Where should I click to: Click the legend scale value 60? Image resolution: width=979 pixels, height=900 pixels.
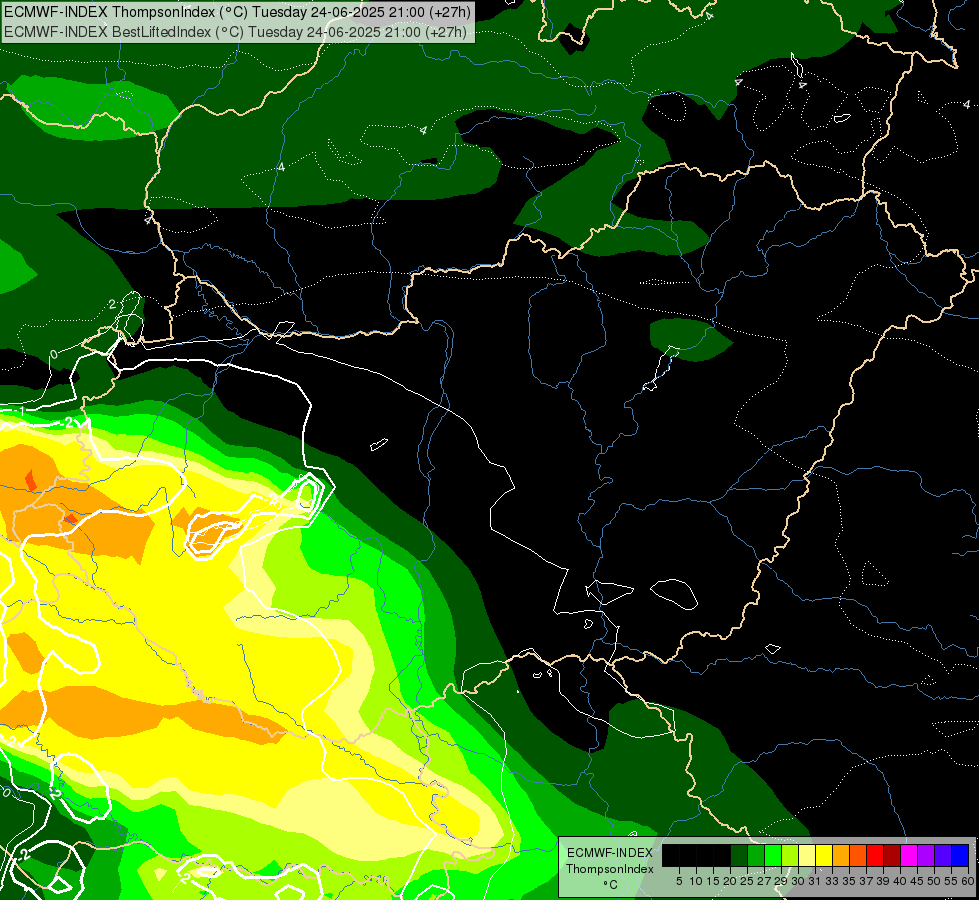[x=968, y=881]
